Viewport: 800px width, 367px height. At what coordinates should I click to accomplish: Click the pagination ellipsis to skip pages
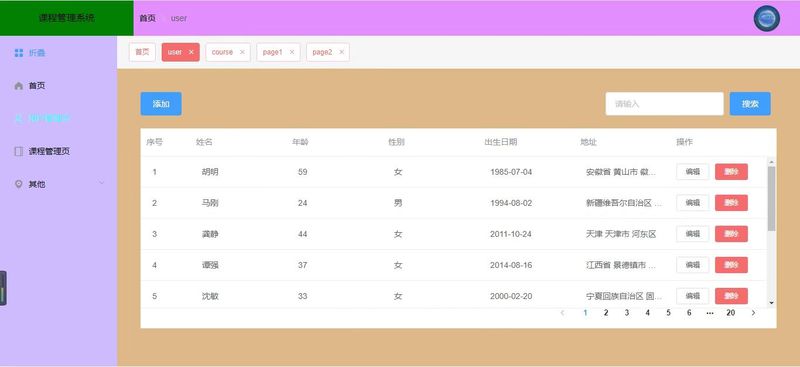tap(710, 312)
